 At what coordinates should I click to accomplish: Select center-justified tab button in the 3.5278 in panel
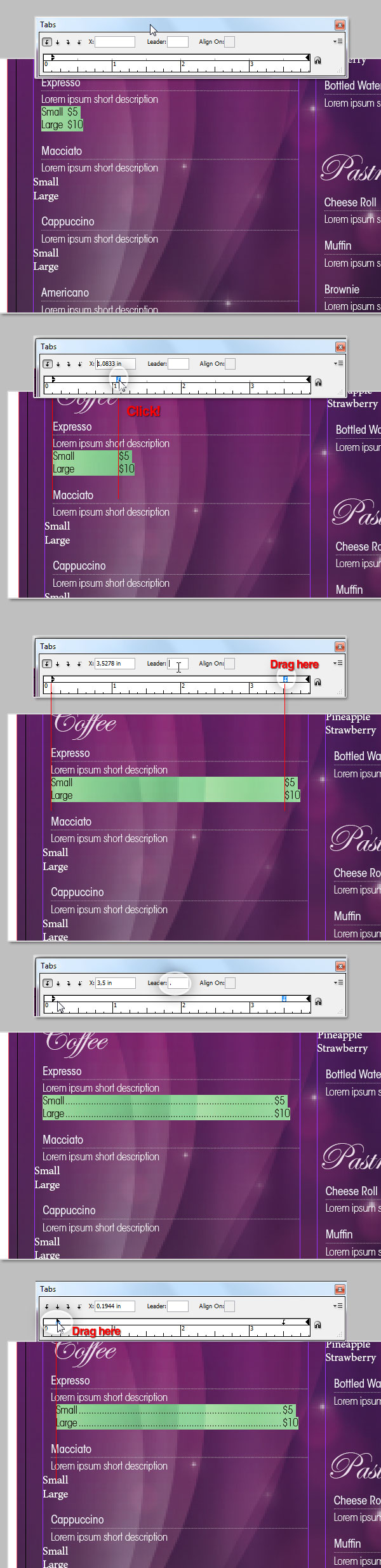pyautogui.click(x=58, y=664)
